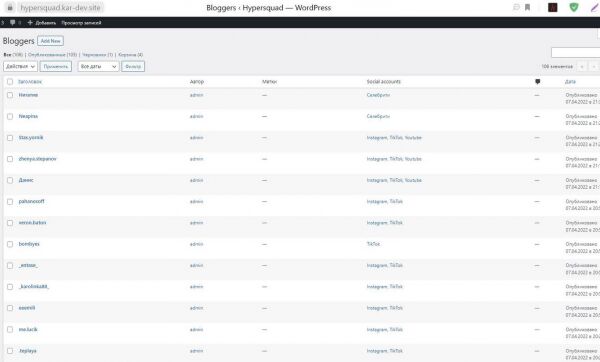Check the box for bombyes row
The width and height of the screenshot is (600, 362).
click(10, 244)
